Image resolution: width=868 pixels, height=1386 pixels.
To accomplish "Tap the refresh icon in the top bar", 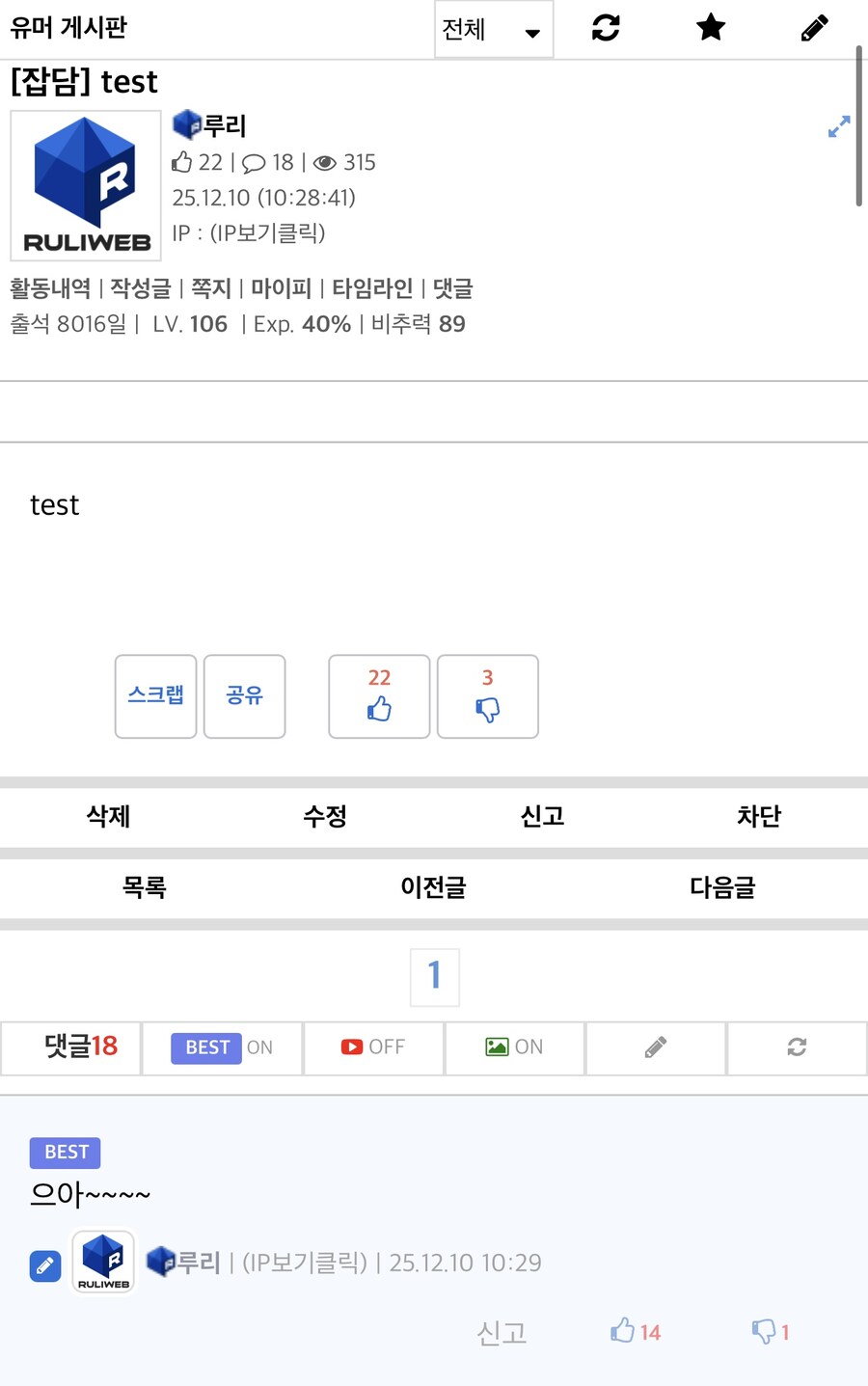I will [604, 28].
